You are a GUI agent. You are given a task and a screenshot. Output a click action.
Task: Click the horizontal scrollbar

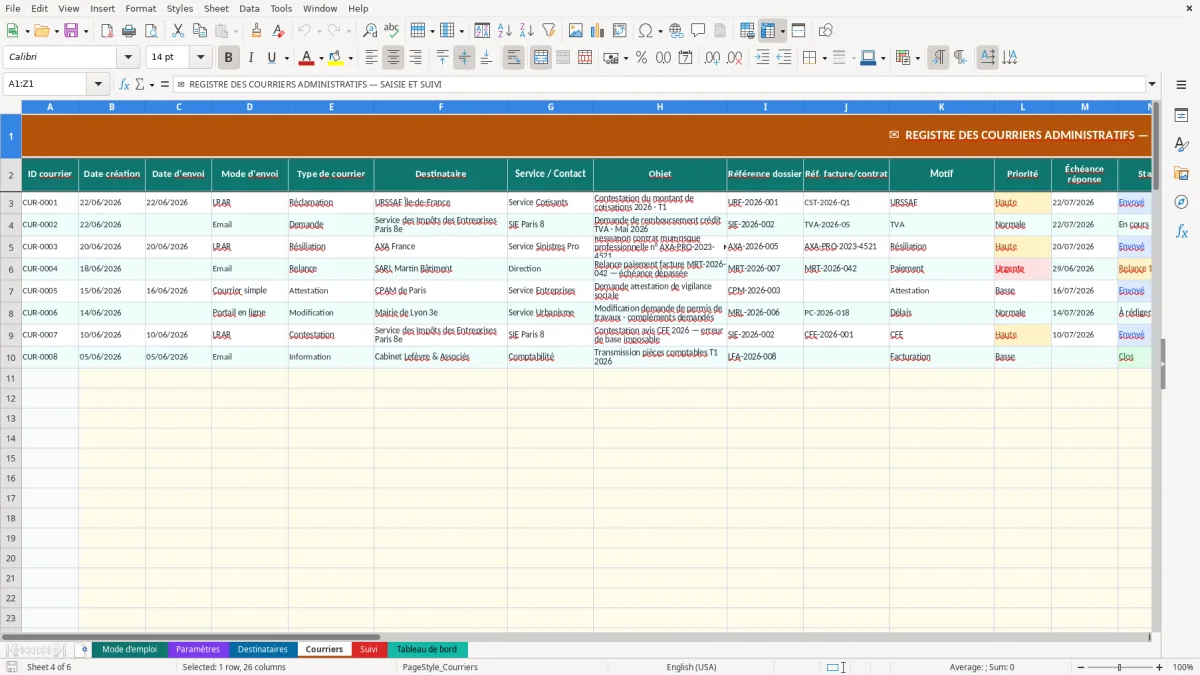click(x=190, y=636)
